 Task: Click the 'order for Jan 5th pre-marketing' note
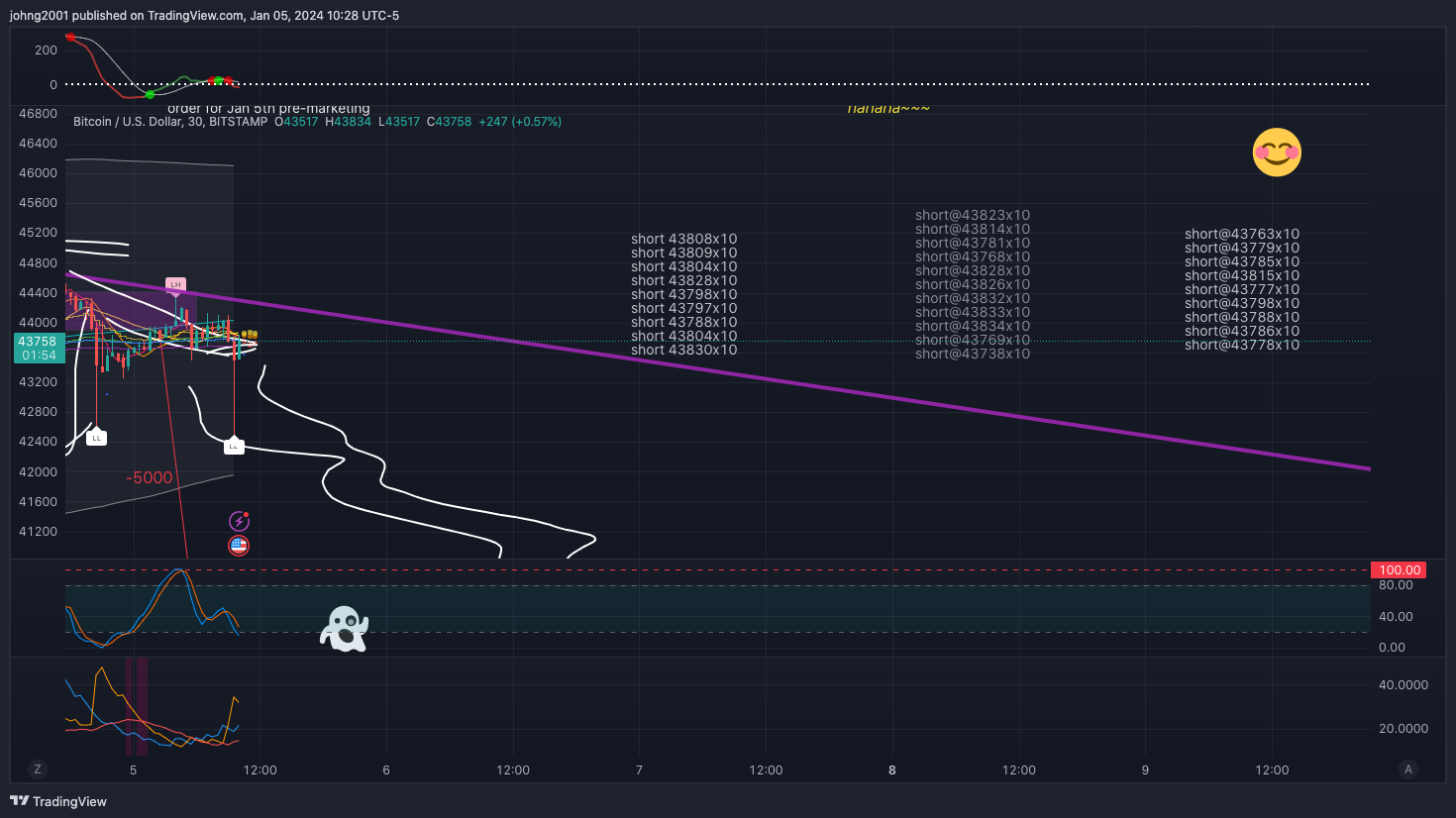tap(268, 109)
